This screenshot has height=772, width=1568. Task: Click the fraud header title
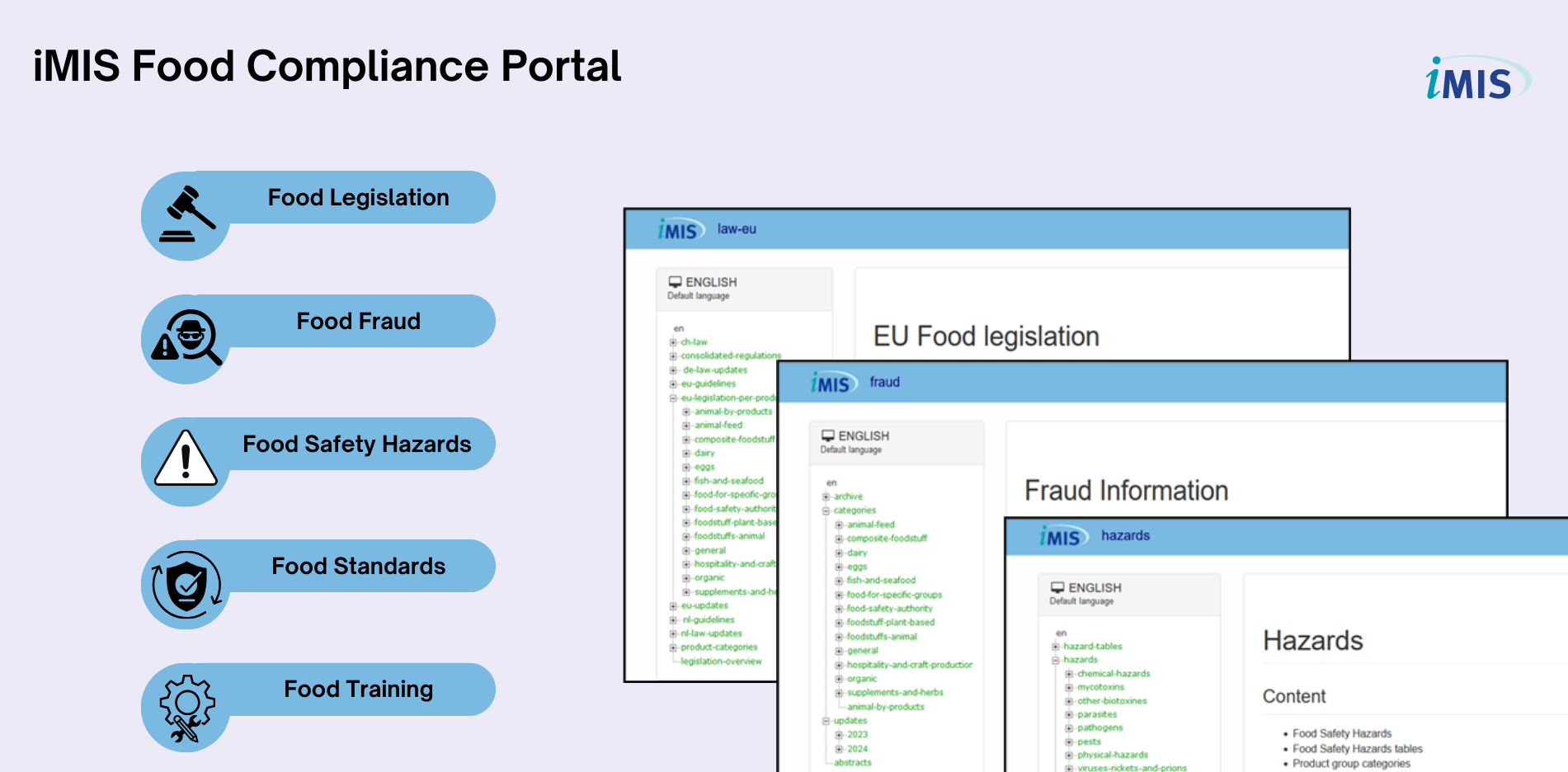[x=884, y=382]
